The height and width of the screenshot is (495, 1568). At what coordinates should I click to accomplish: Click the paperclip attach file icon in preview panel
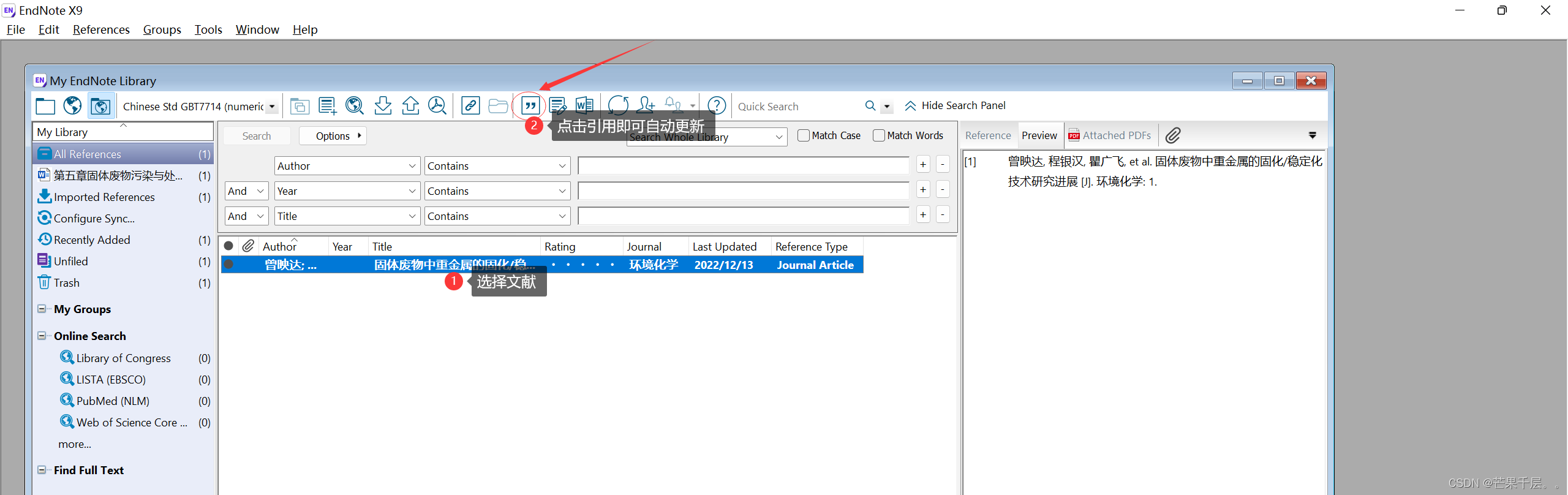pyautogui.click(x=1174, y=135)
